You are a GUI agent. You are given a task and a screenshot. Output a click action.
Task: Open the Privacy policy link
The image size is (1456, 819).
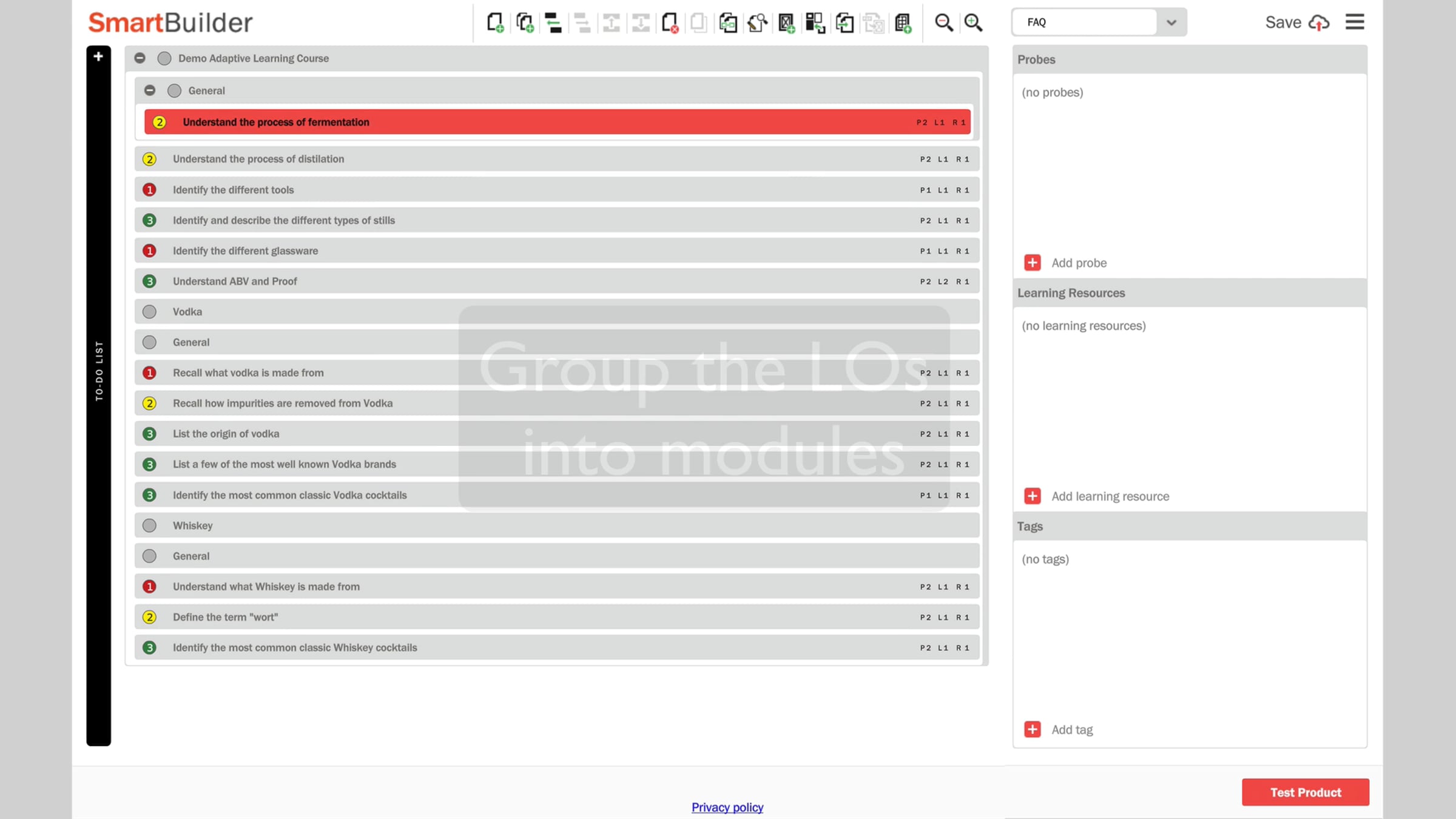point(727,807)
